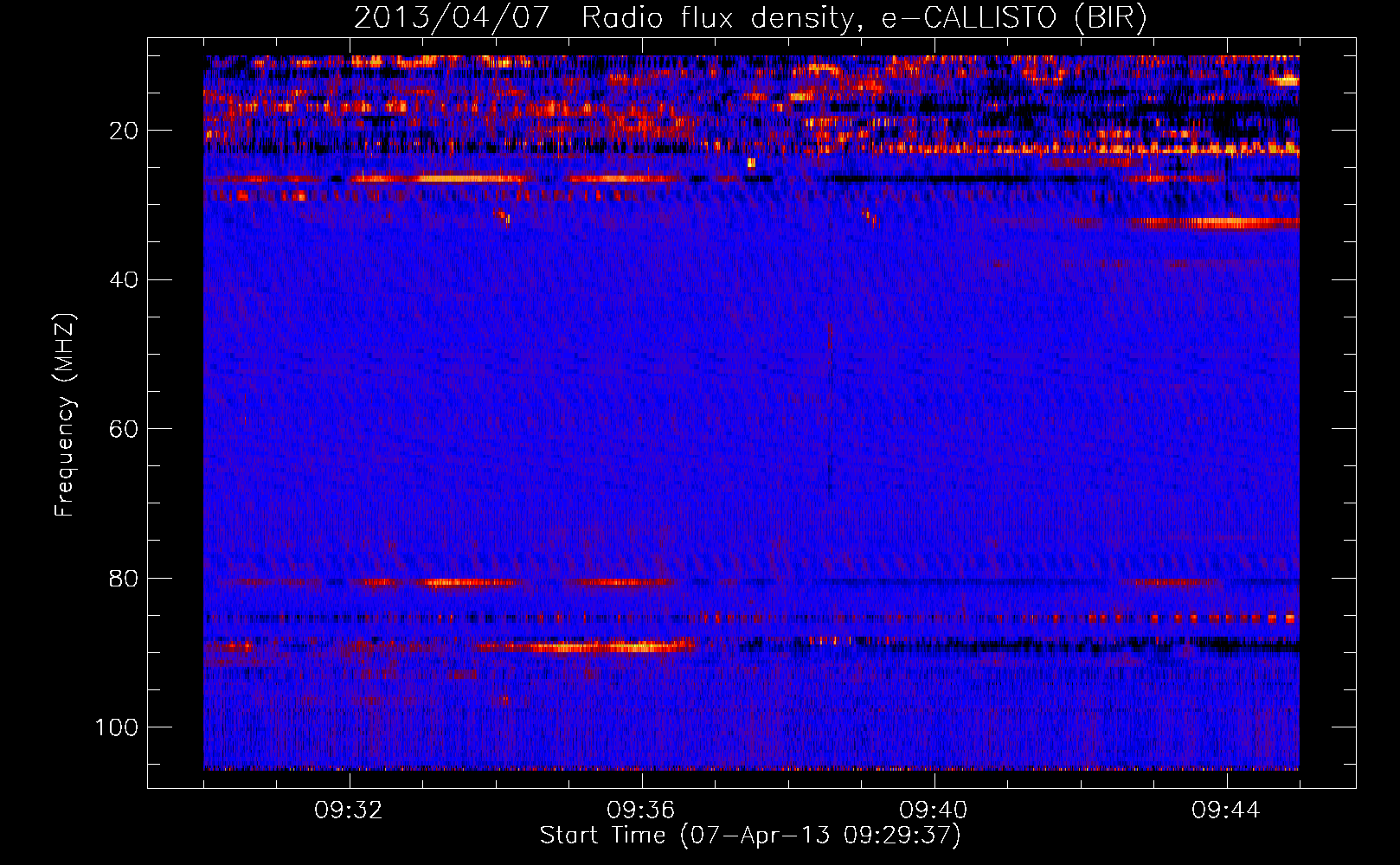Click the 40 frequency tick label
The image size is (1400, 865).
[x=124, y=279]
